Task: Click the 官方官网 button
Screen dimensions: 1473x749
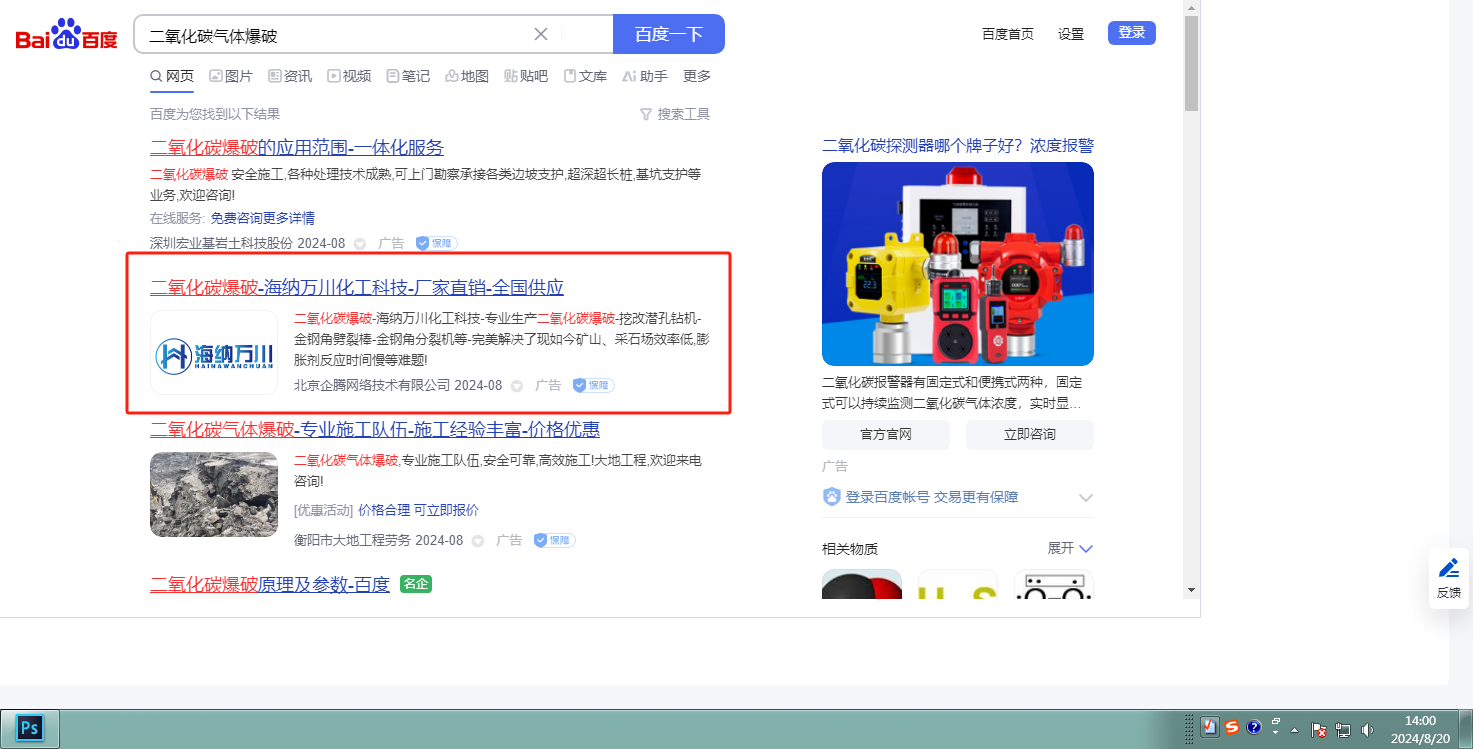Action: click(x=886, y=435)
